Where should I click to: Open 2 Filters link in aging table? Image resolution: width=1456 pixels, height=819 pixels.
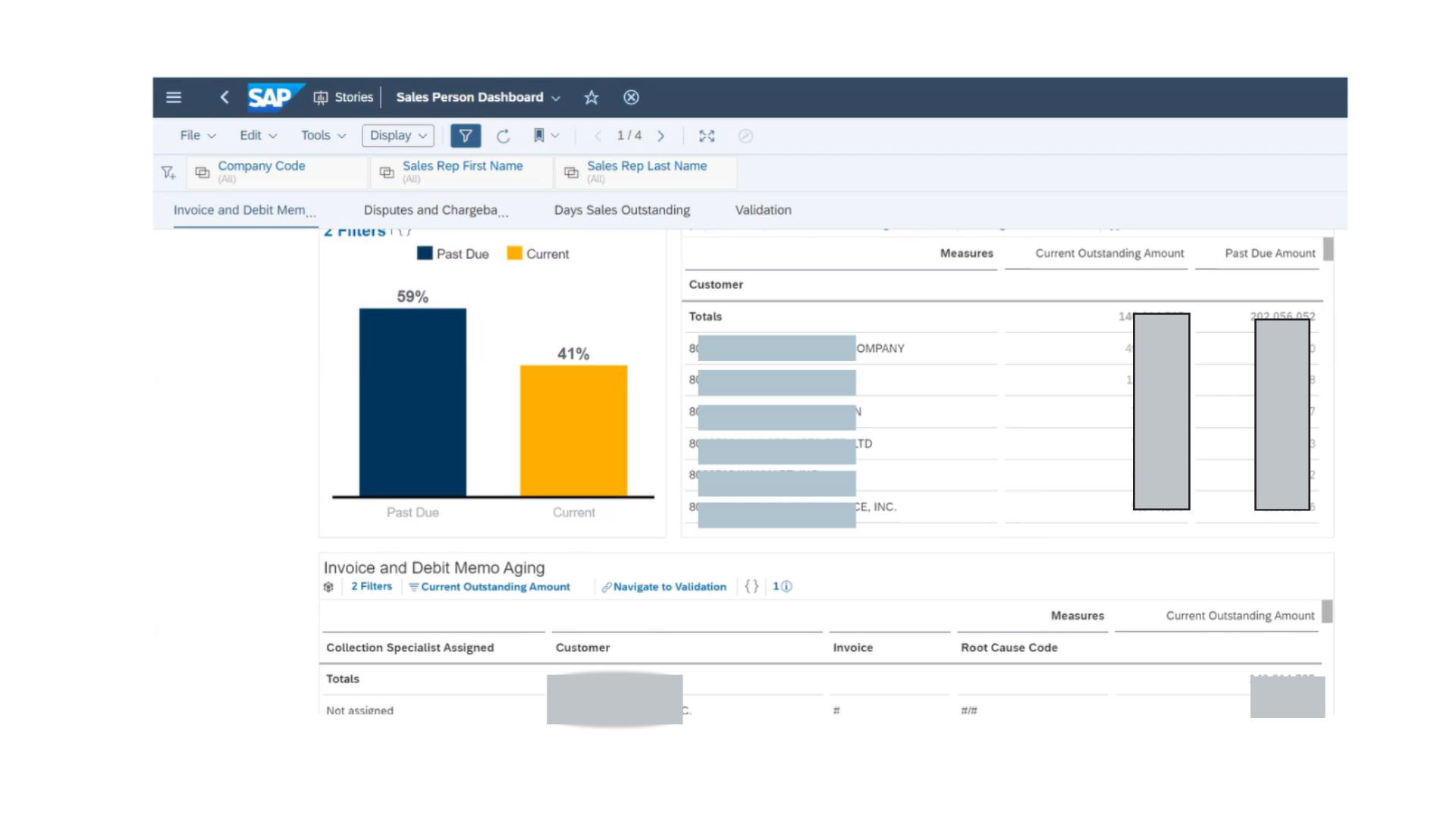pyautogui.click(x=372, y=586)
